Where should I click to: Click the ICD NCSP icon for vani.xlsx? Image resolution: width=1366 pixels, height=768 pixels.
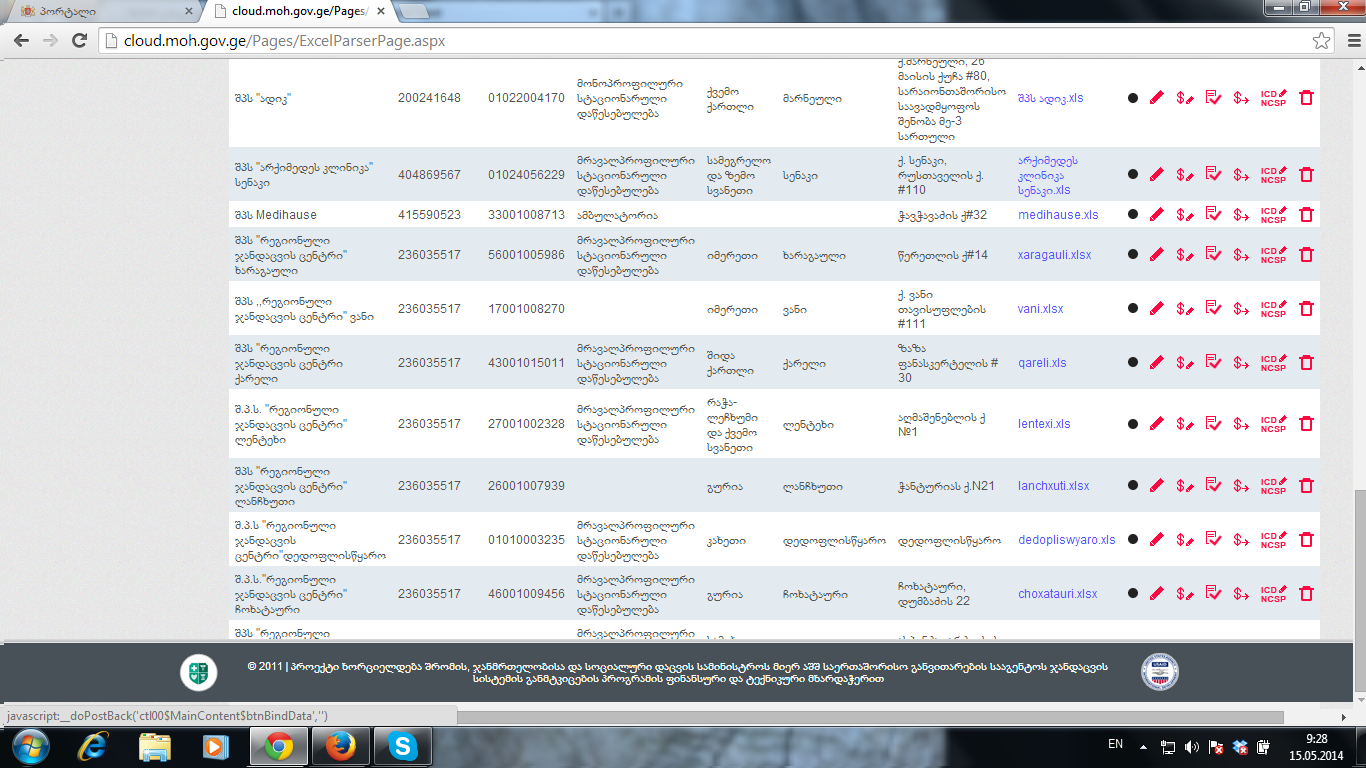coord(1273,309)
